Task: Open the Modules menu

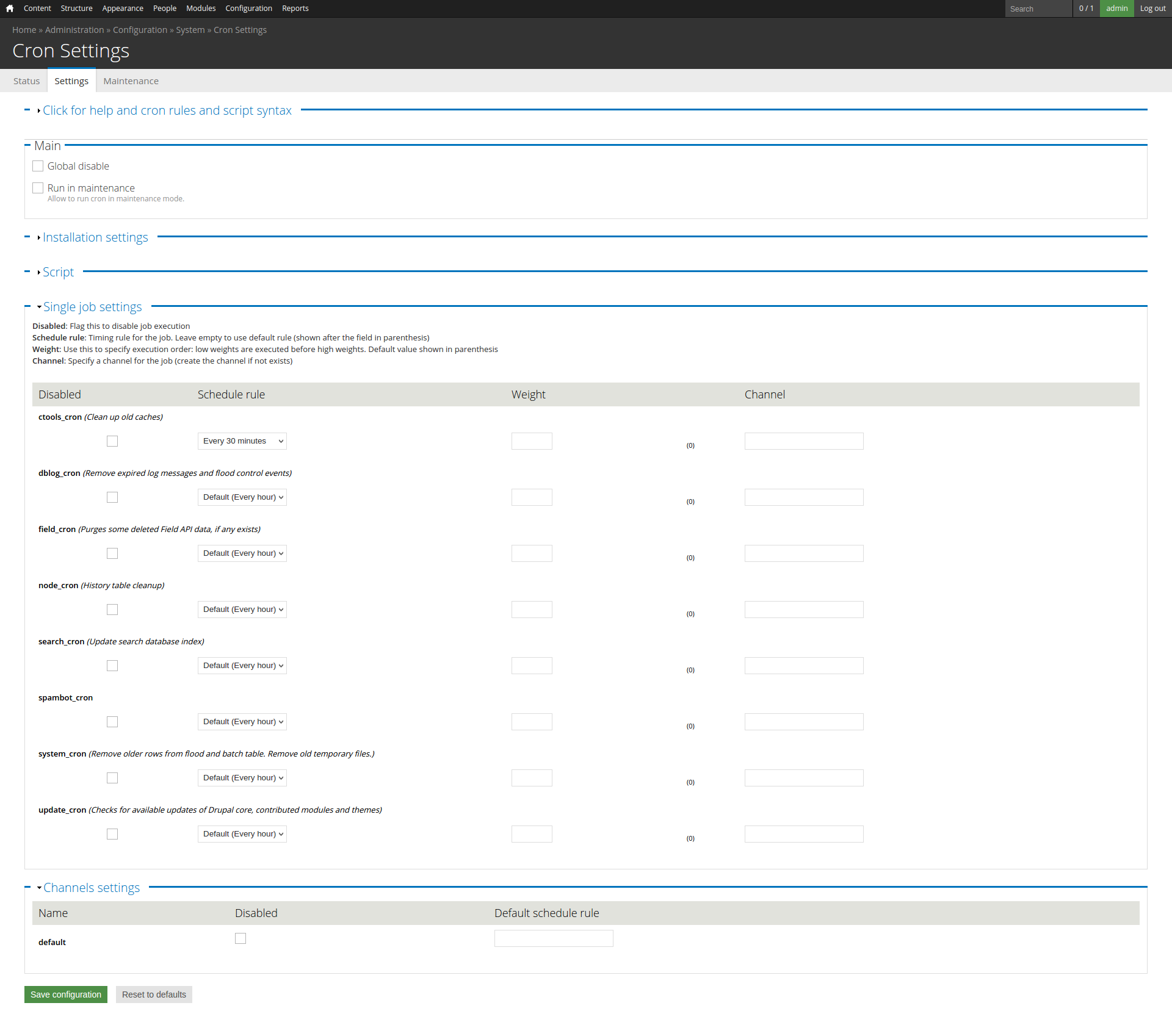Action: (x=201, y=9)
